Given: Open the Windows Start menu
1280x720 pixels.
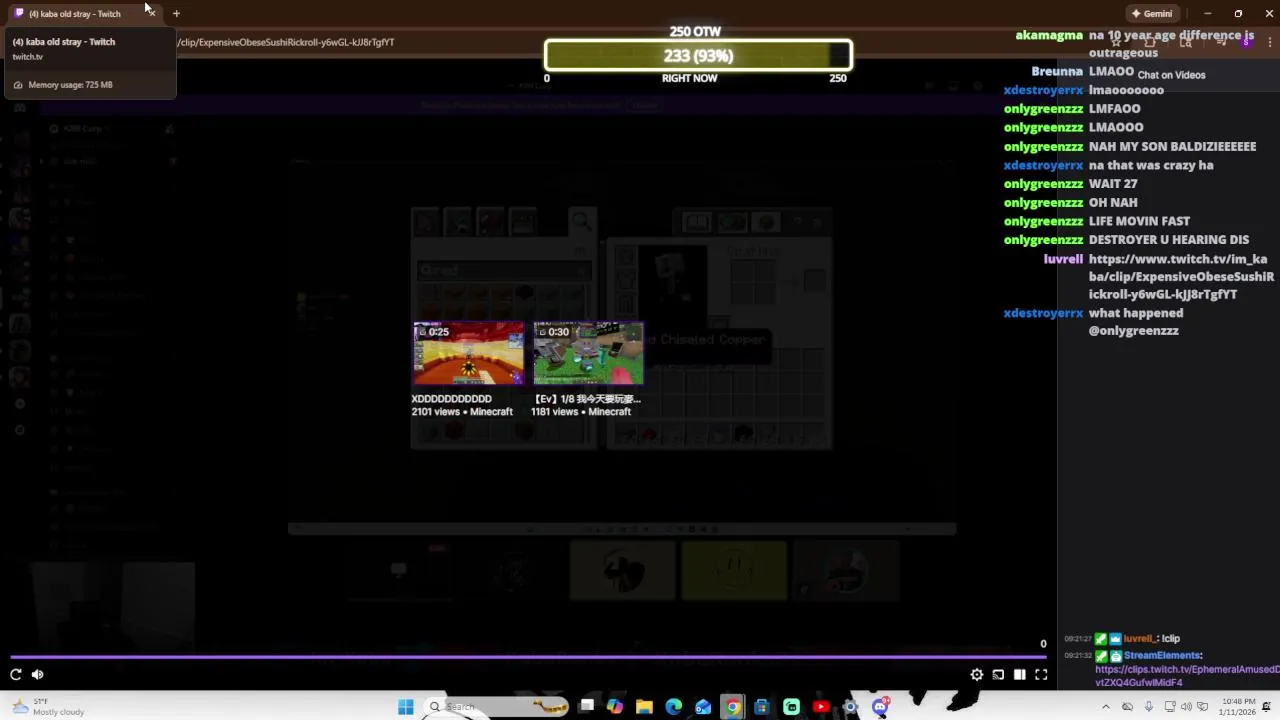Looking at the screenshot, I should click(406, 707).
